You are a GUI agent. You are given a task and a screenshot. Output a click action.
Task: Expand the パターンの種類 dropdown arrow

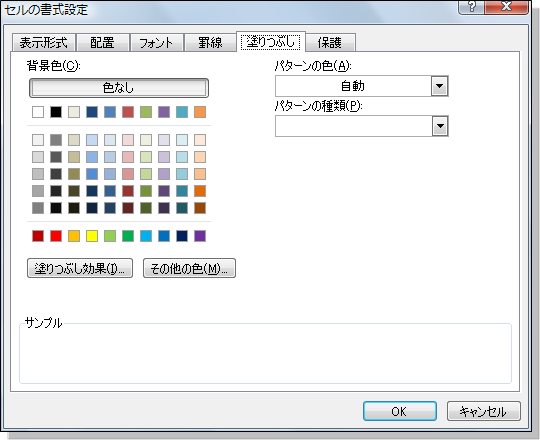tap(440, 126)
